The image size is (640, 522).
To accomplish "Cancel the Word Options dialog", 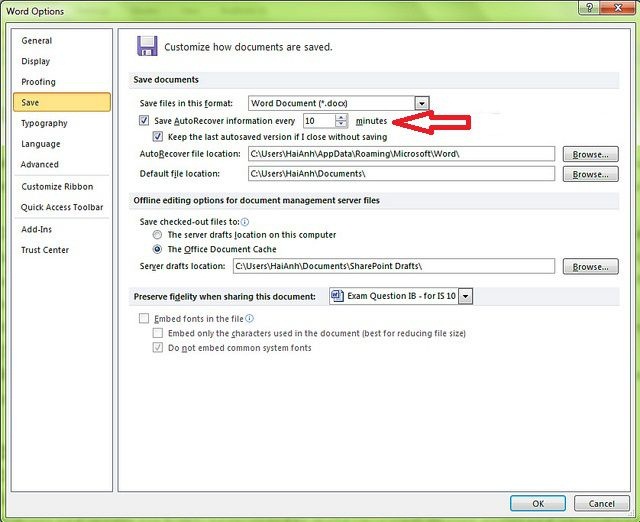I will tap(601, 504).
